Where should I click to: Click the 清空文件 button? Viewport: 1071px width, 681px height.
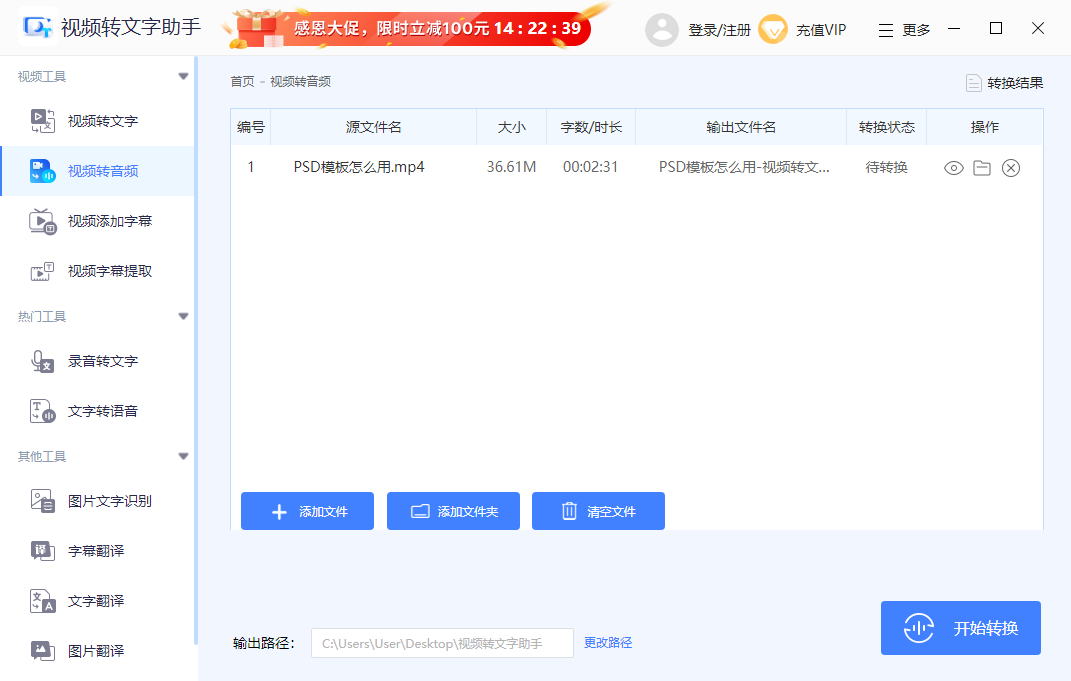coord(598,511)
